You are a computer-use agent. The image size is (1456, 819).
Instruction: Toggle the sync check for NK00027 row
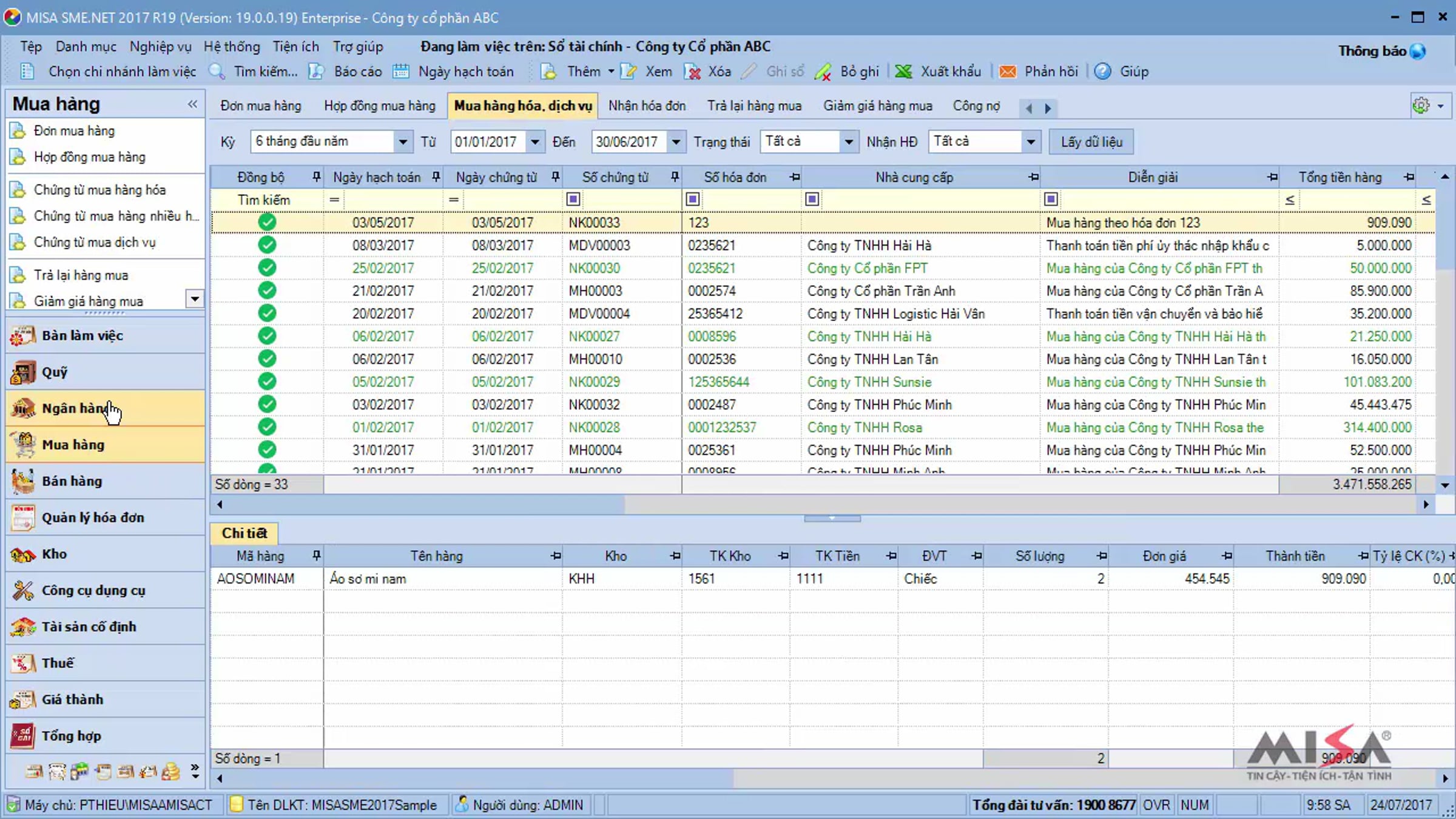[267, 336]
